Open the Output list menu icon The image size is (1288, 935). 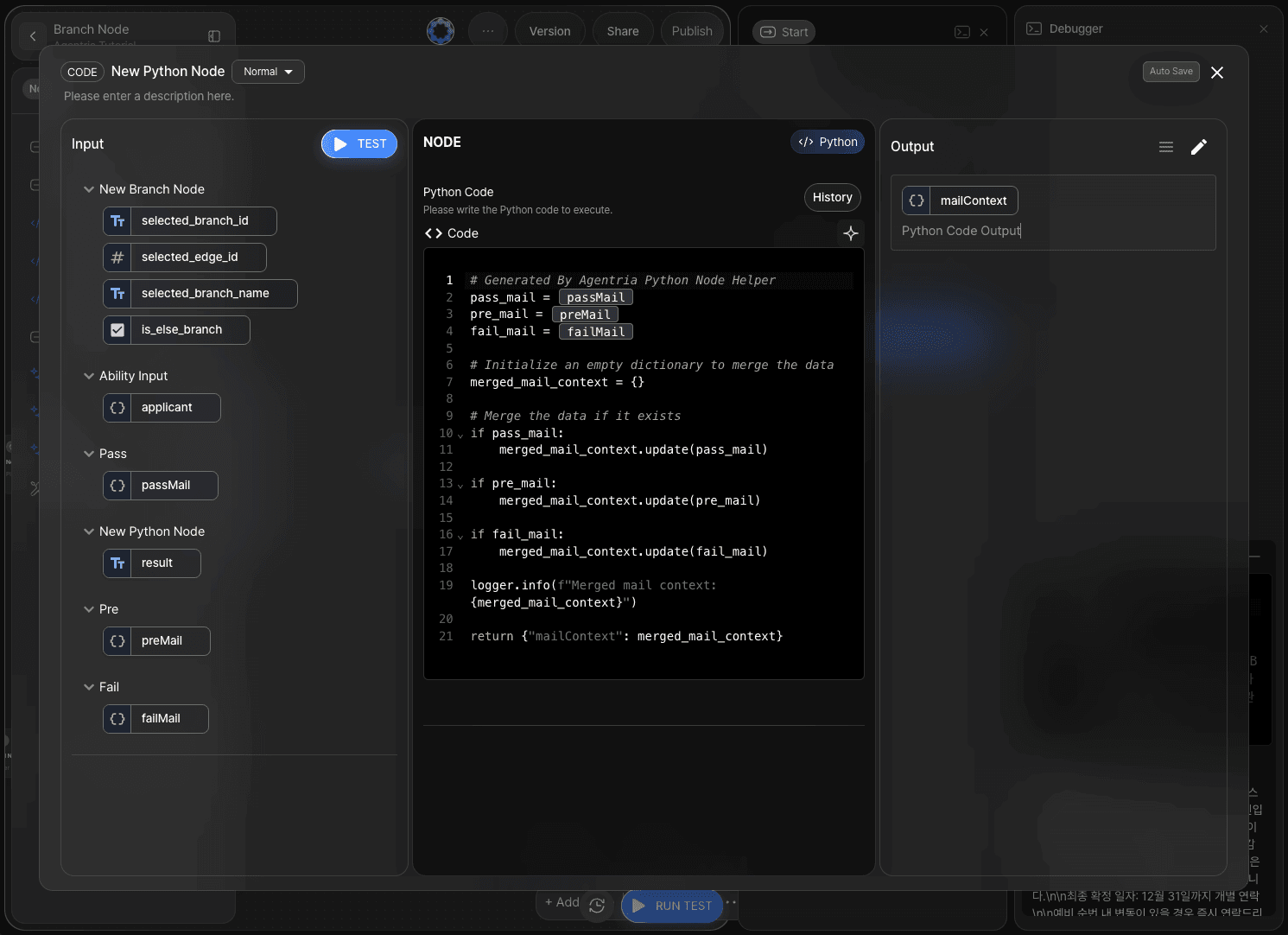[1166, 147]
